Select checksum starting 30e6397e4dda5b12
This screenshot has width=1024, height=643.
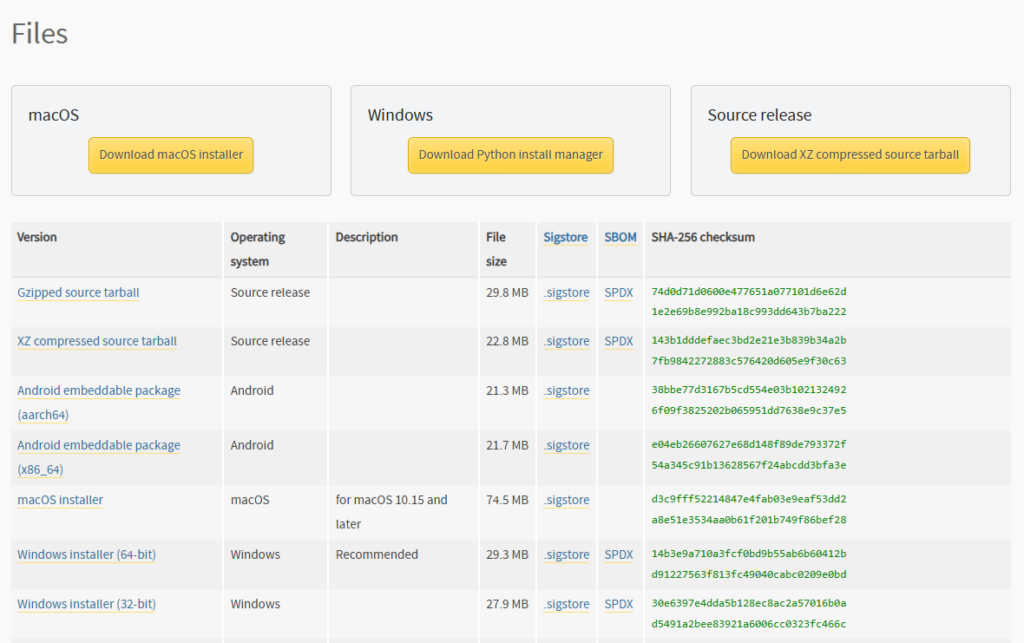point(748,614)
